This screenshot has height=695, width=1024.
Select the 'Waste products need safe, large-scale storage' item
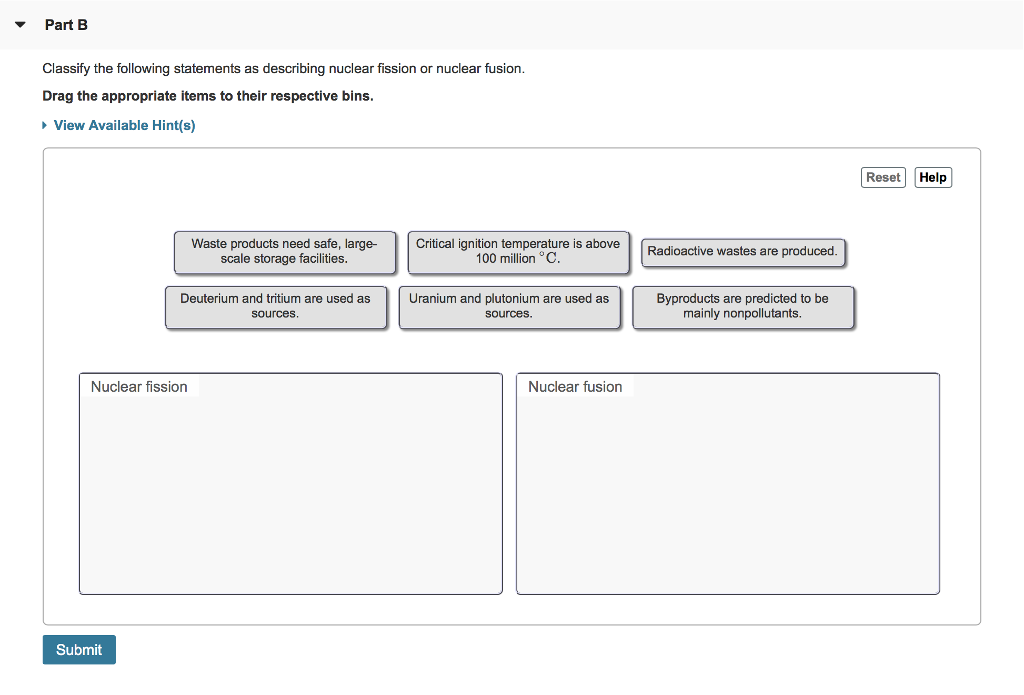[285, 251]
